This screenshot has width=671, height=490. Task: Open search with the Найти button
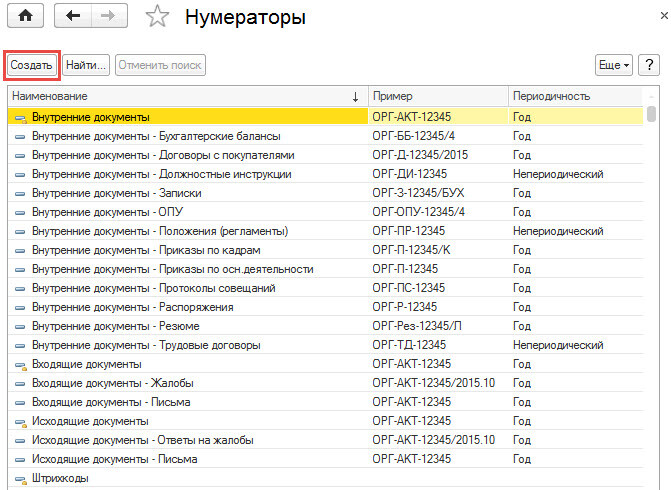click(x=86, y=65)
